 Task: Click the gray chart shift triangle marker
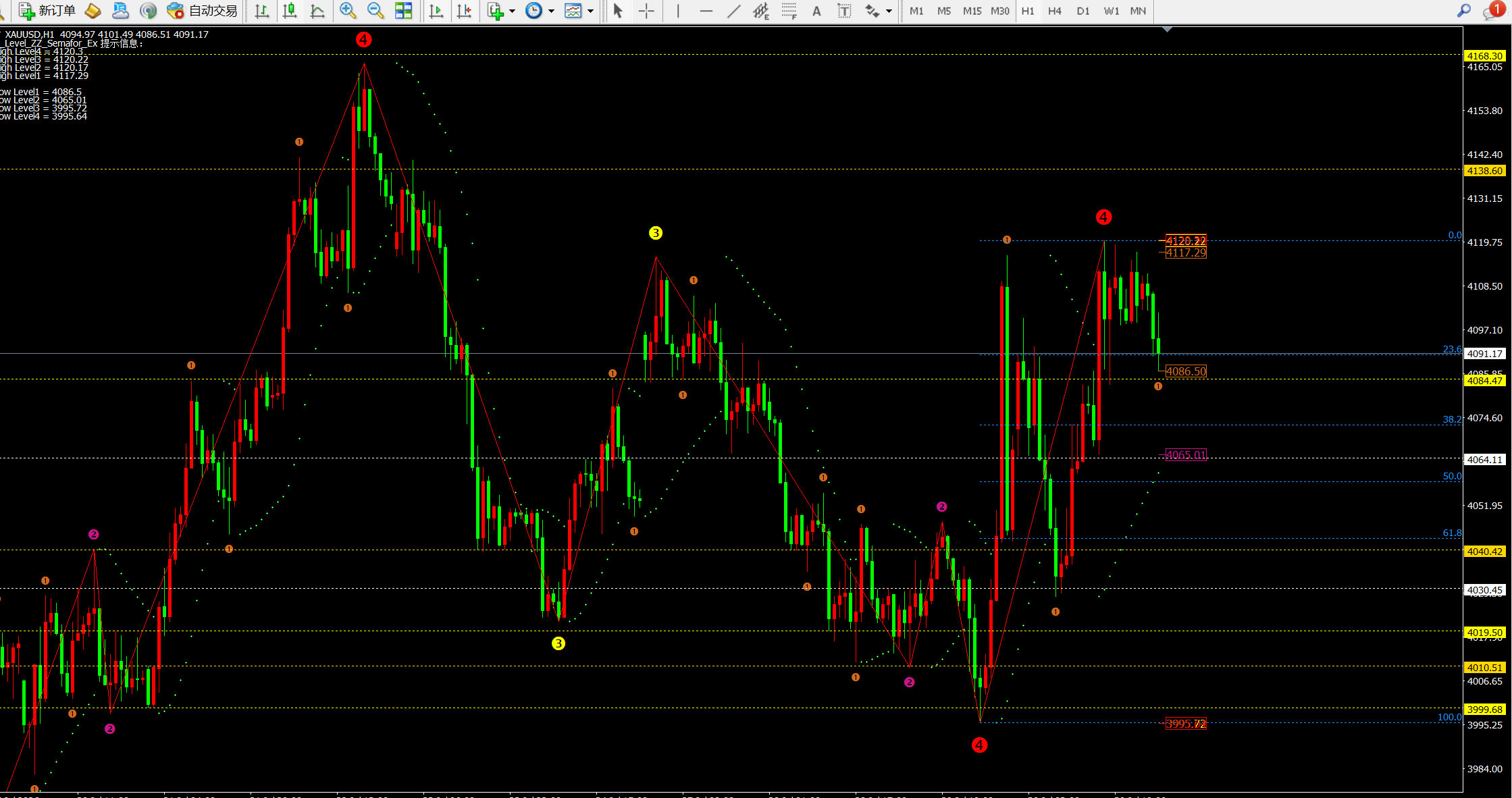pyautogui.click(x=1167, y=30)
